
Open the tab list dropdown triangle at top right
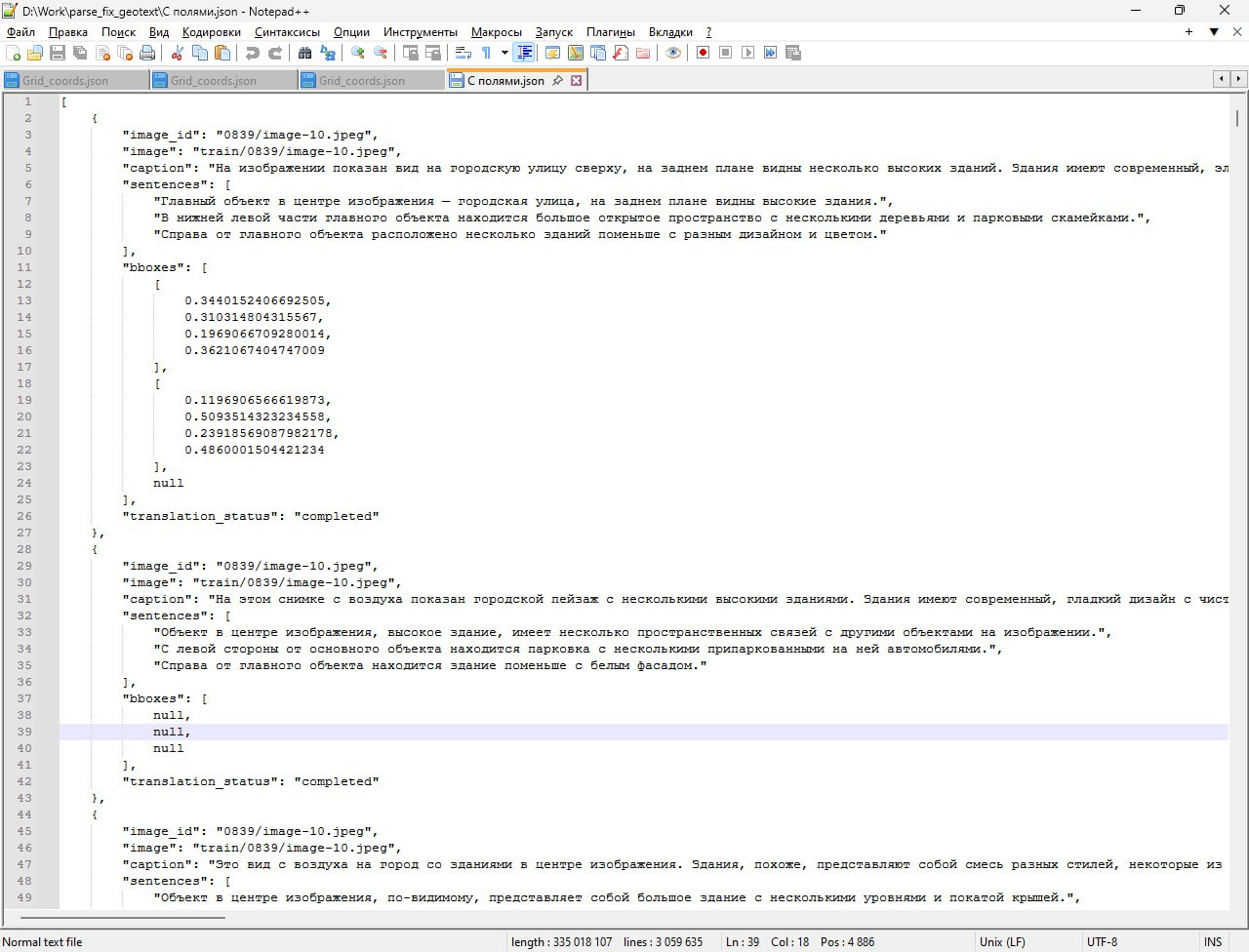click(1214, 32)
